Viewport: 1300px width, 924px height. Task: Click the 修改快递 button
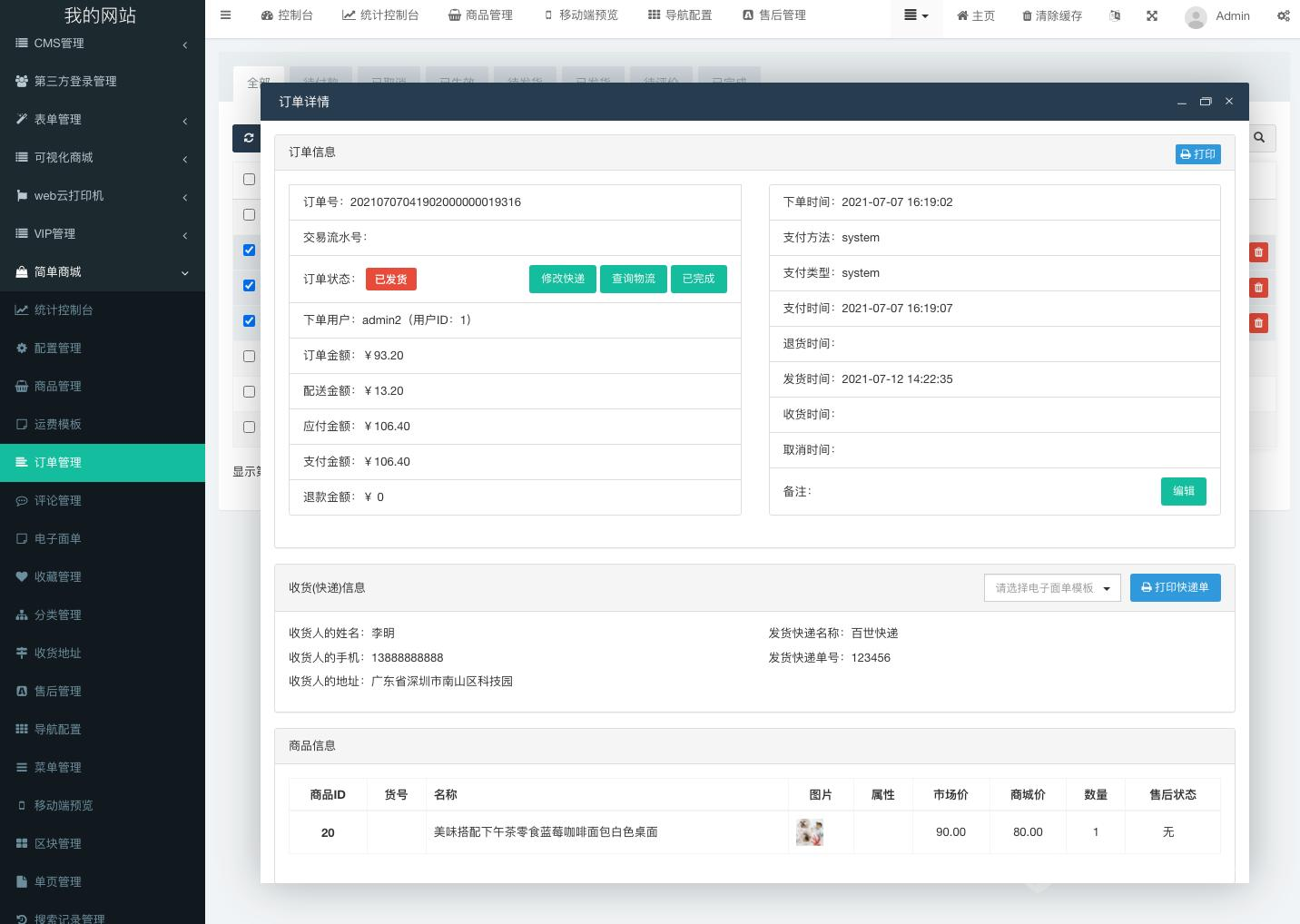[x=563, y=279]
